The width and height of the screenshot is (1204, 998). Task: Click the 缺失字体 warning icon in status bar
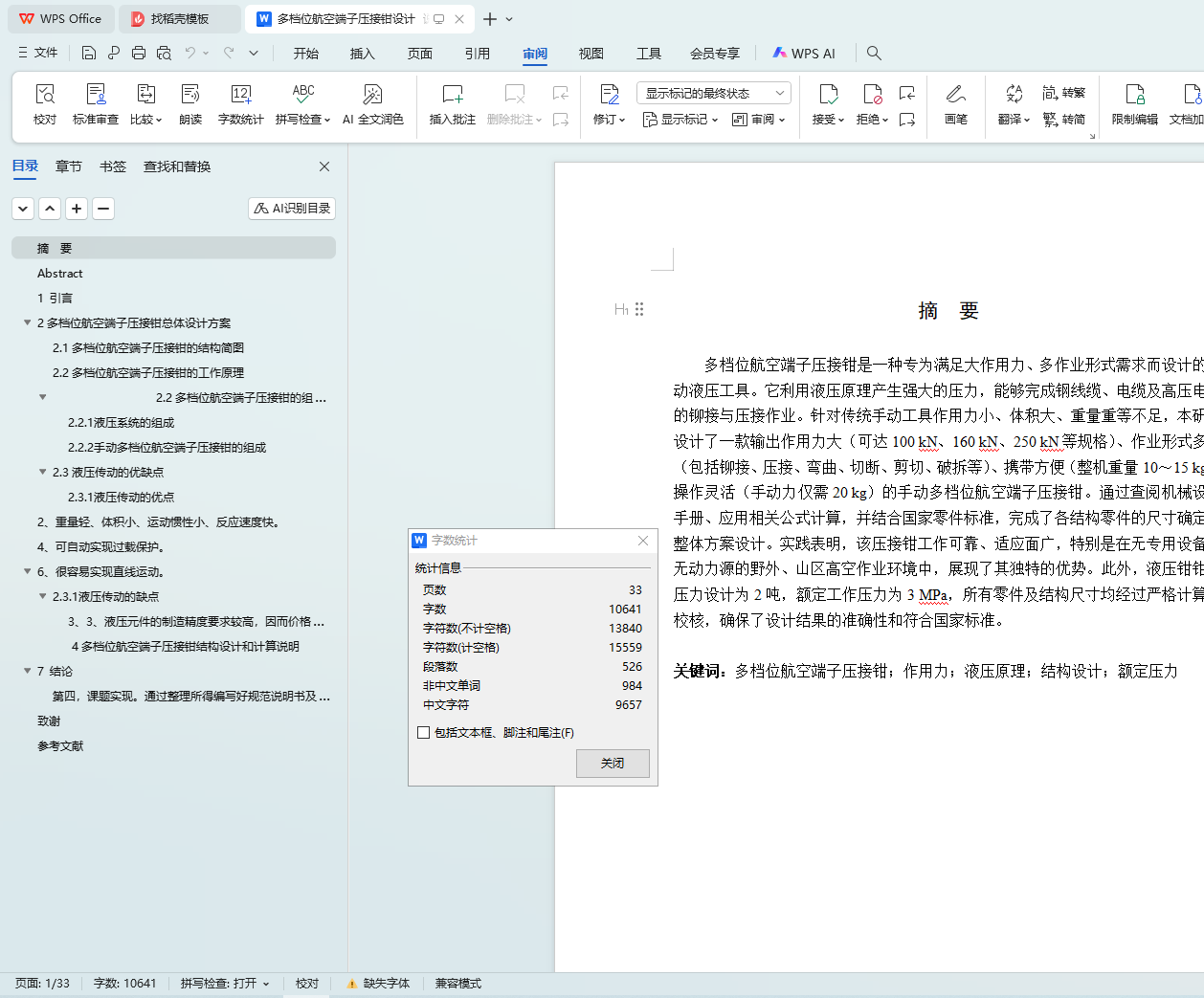point(352,984)
